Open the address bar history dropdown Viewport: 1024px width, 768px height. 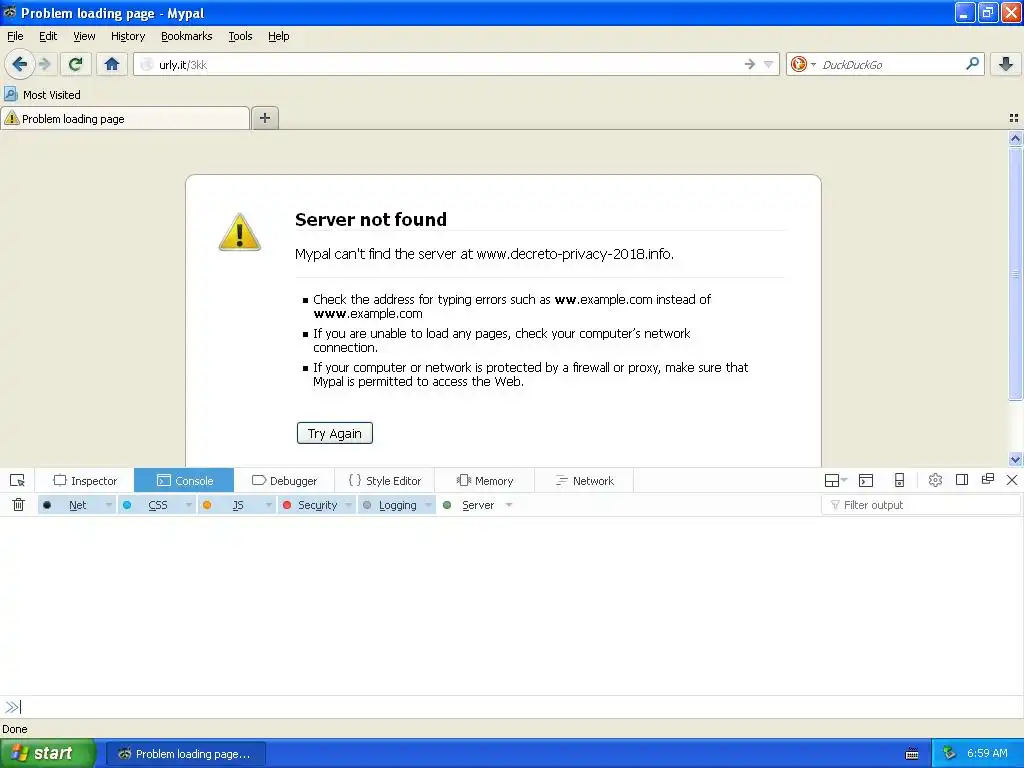pyautogui.click(x=769, y=64)
